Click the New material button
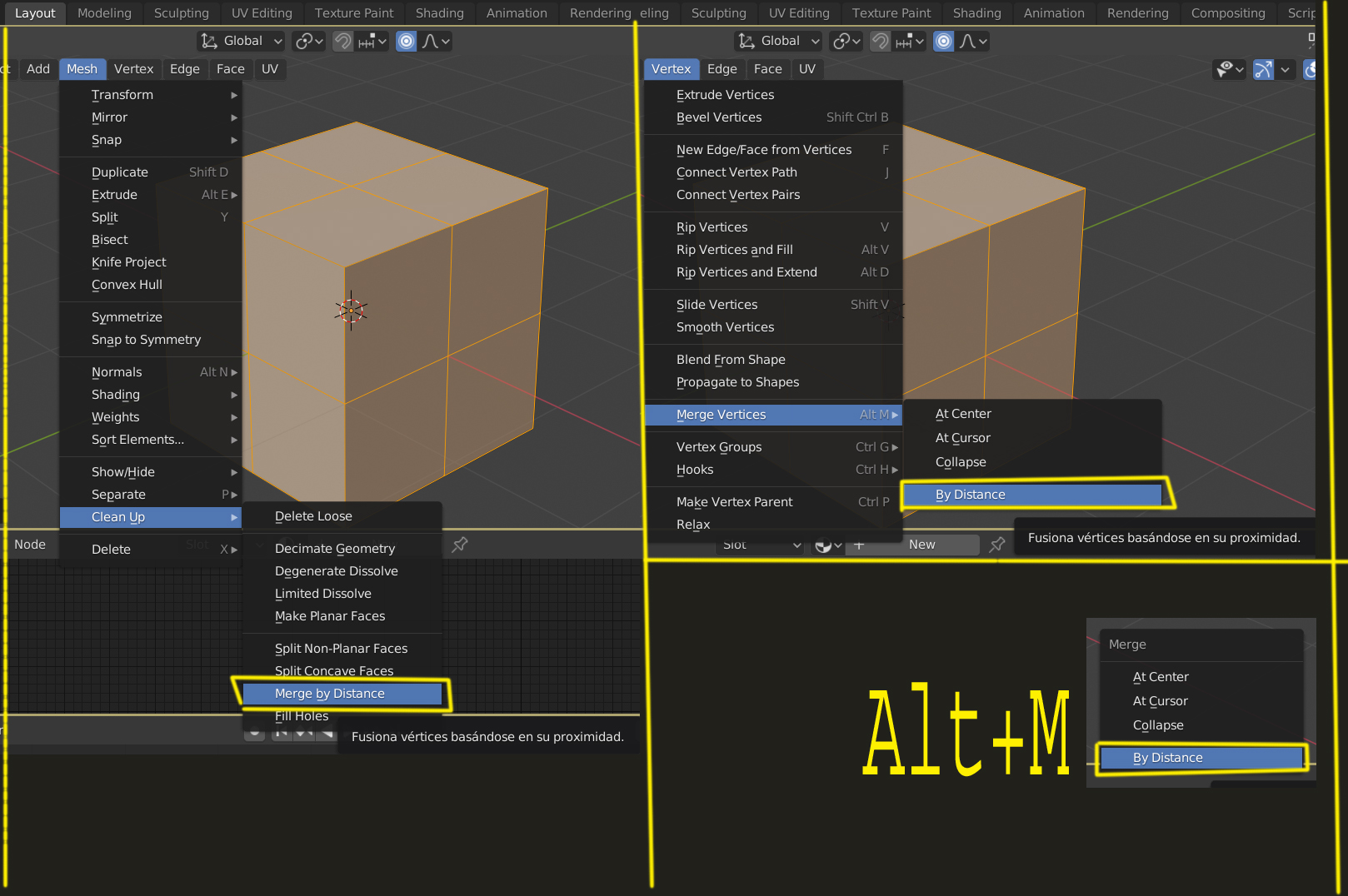Image resolution: width=1348 pixels, height=896 pixels. (921, 545)
